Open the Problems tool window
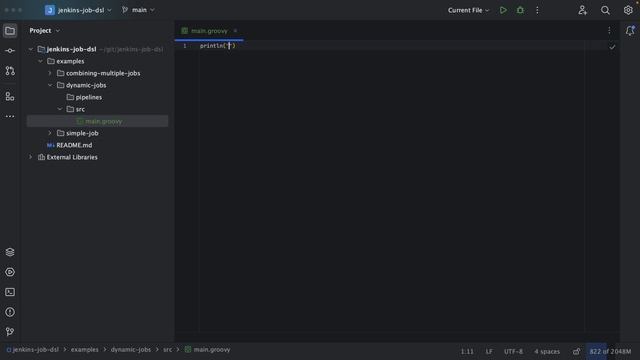Screen dimensions: 640x360 coord(10,312)
